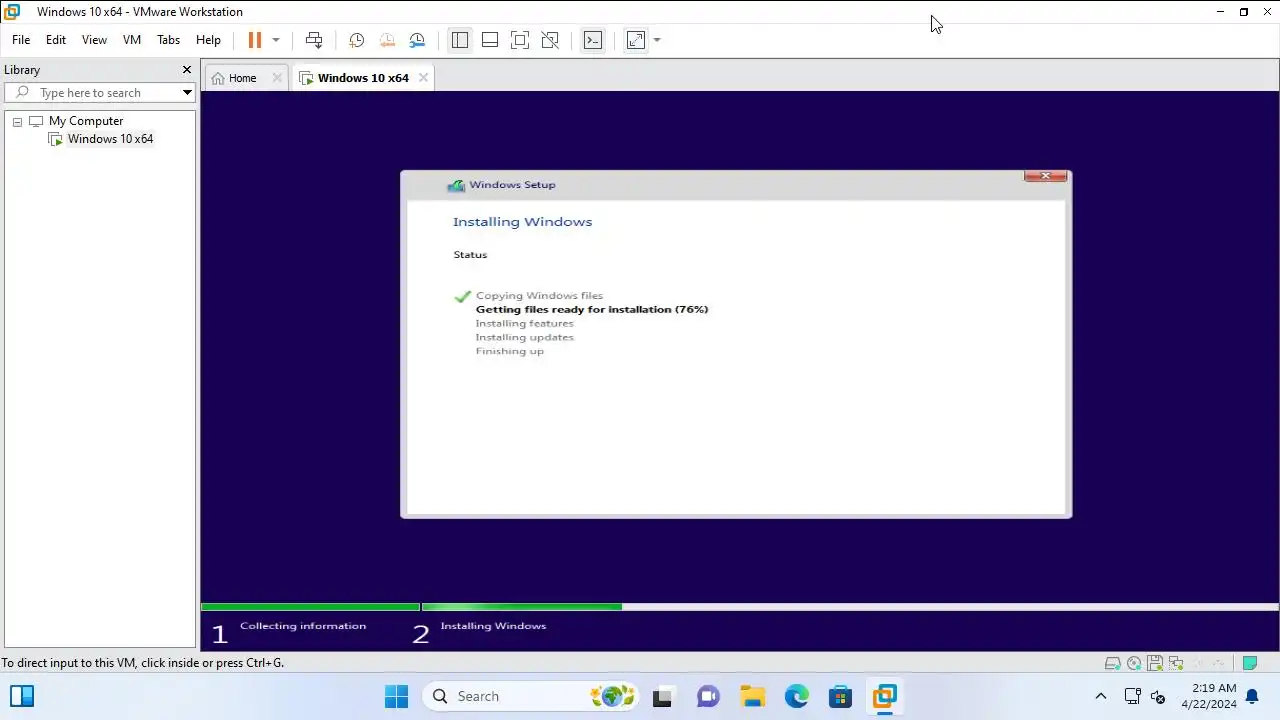Open the Tabs menu
The width and height of the screenshot is (1280, 720).
click(169, 40)
